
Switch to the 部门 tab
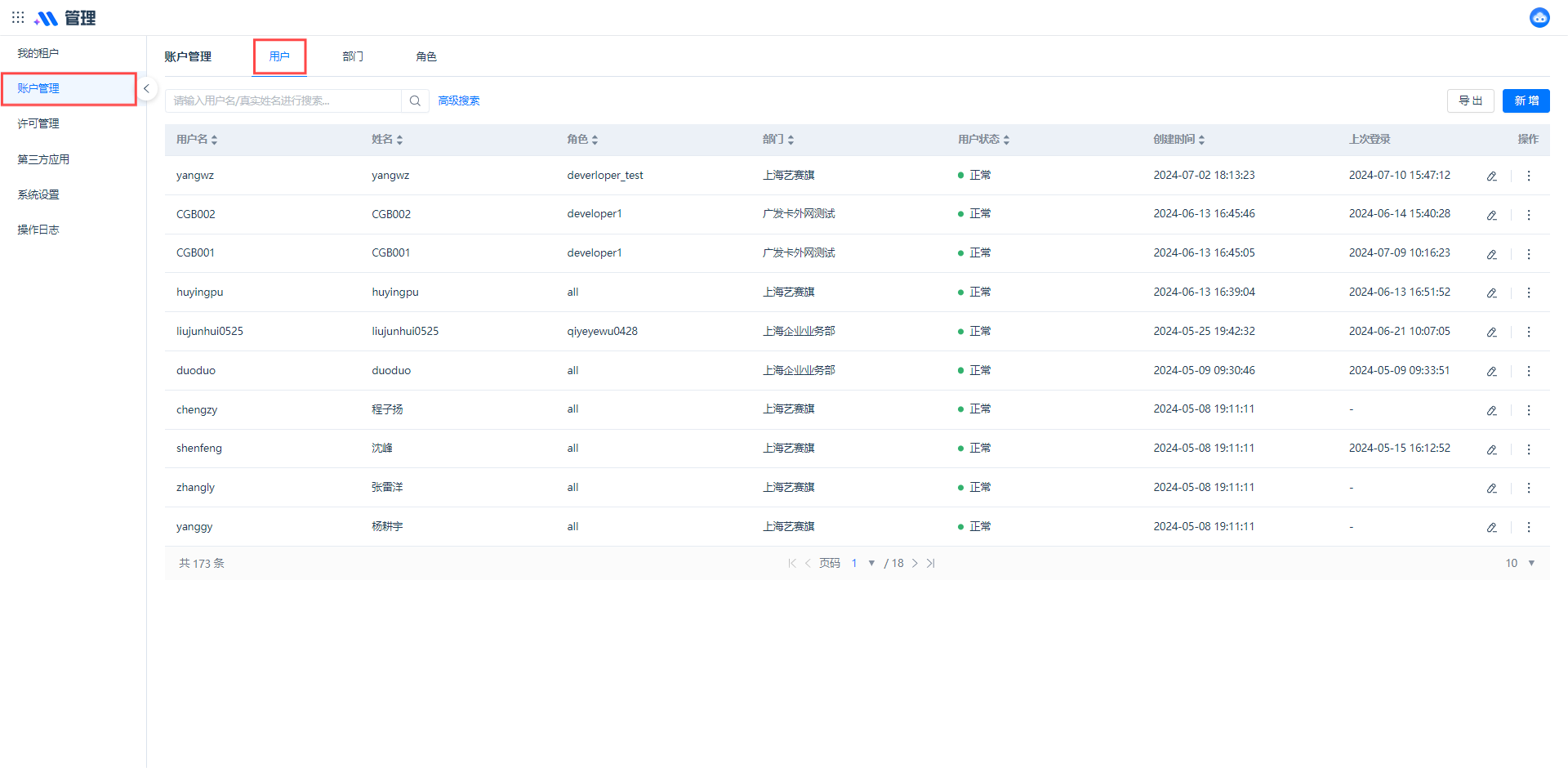click(353, 56)
